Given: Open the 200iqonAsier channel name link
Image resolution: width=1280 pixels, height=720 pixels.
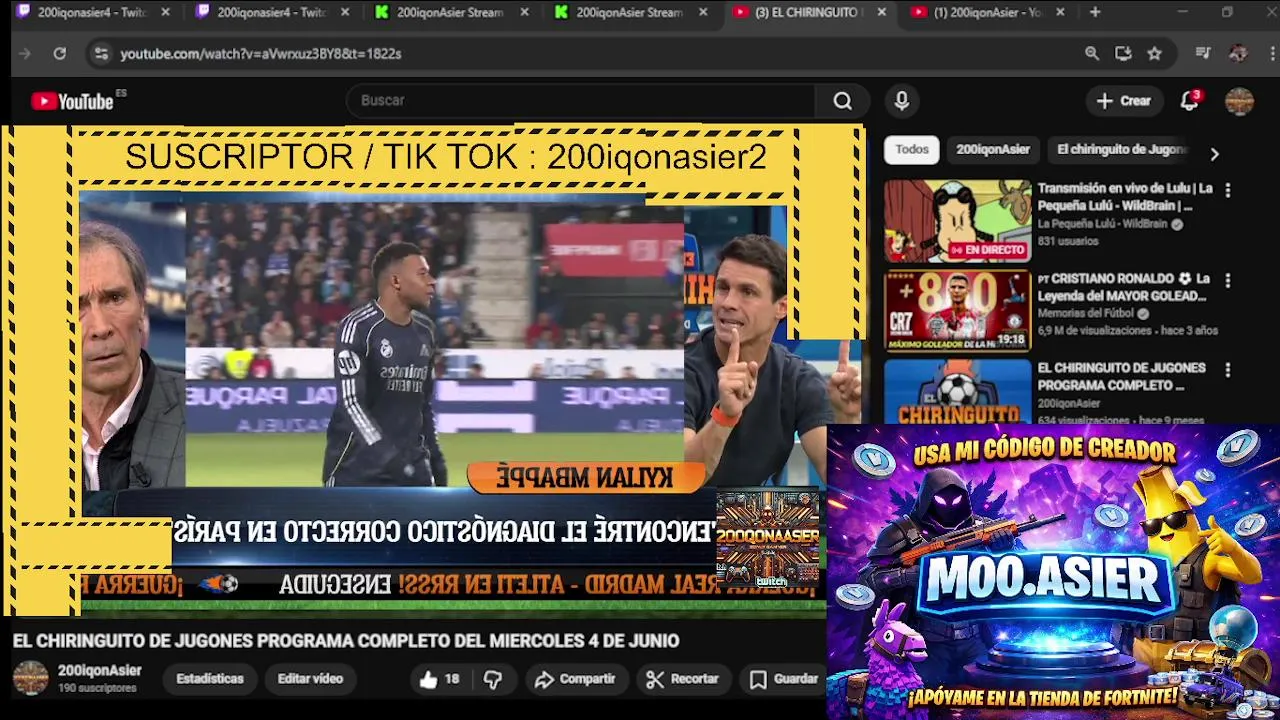Looking at the screenshot, I should [x=100, y=671].
